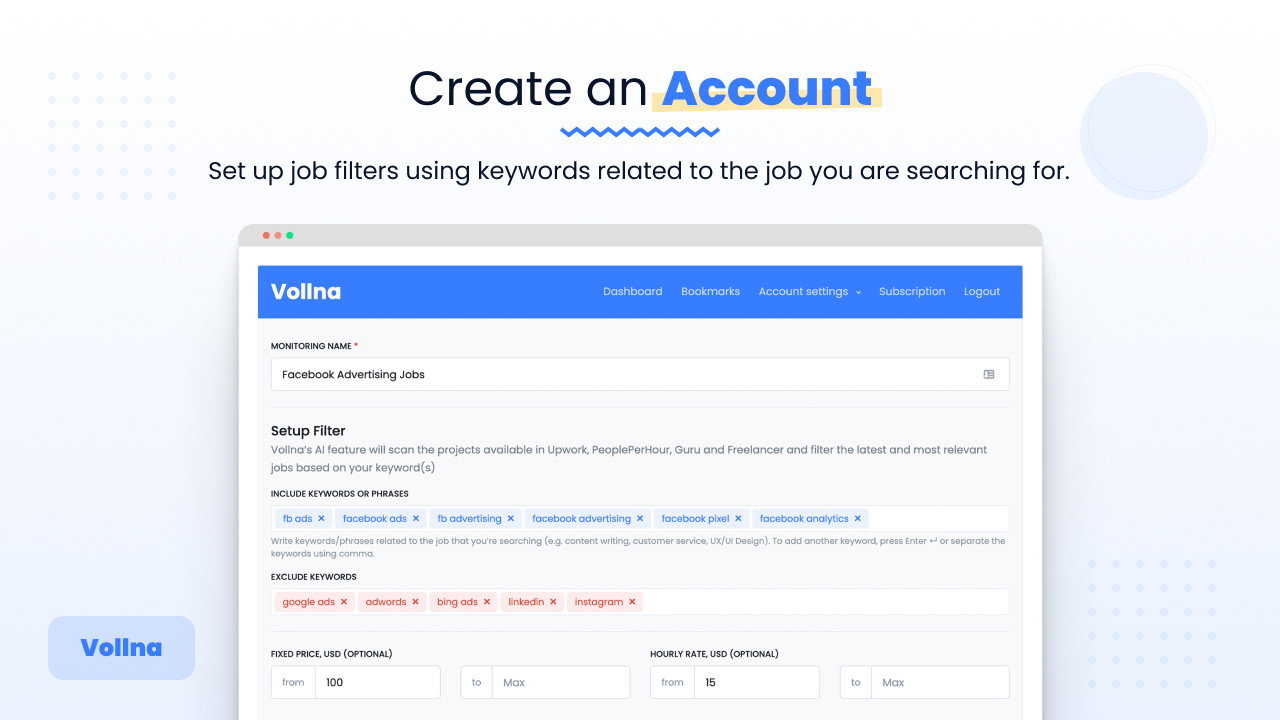Focus the hourly rate 'from' field
This screenshot has height=720, width=1280.
(x=756, y=683)
